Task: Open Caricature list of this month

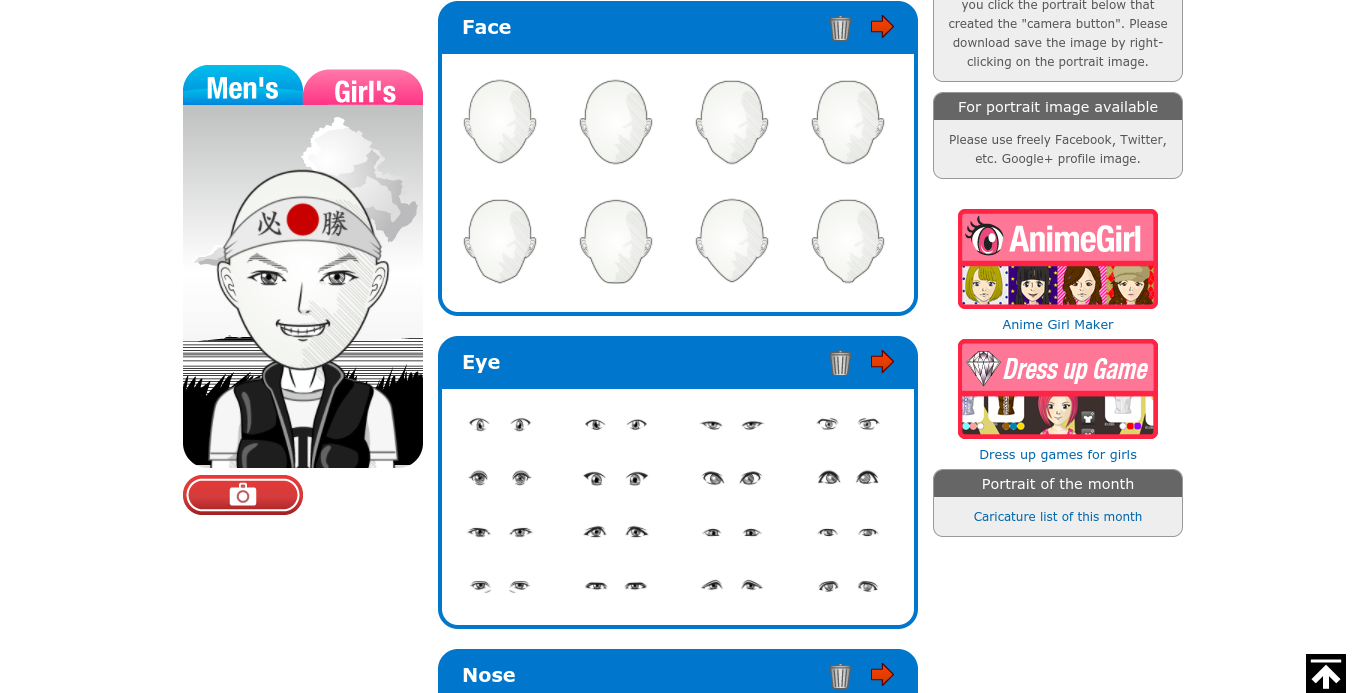Action: pos(1058,517)
